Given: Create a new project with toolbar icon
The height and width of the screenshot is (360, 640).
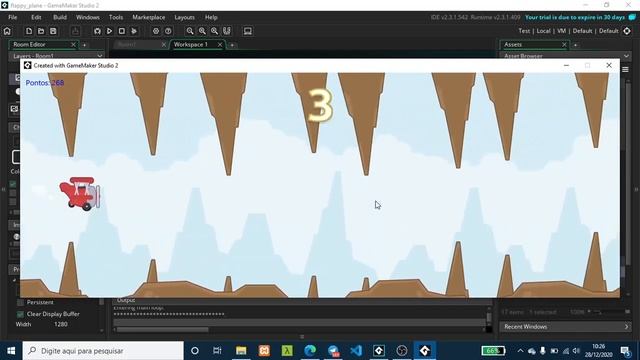Looking at the screenshot, I should pos(29,31).
